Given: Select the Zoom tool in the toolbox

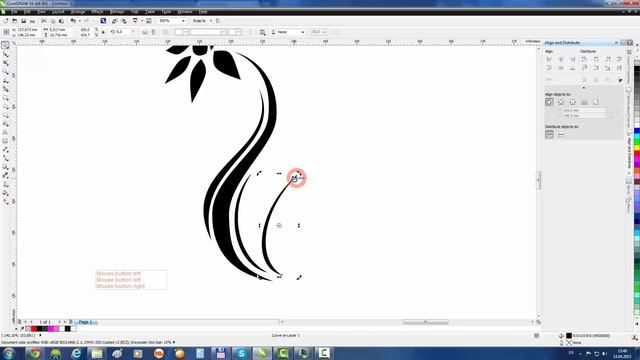Looking at the screenshot, I should 5,71.
